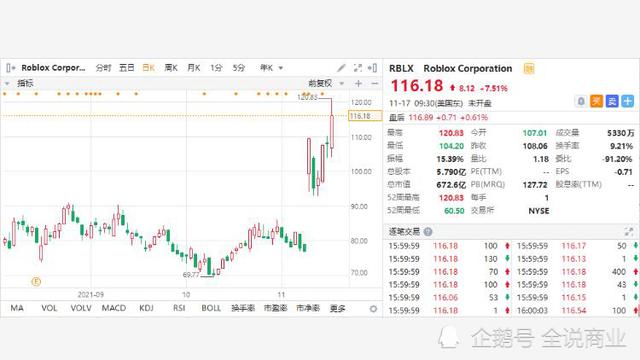640x360 pixels.
Task: Click the 交易所 value NYSE
Action: click(x=538, y=211)
